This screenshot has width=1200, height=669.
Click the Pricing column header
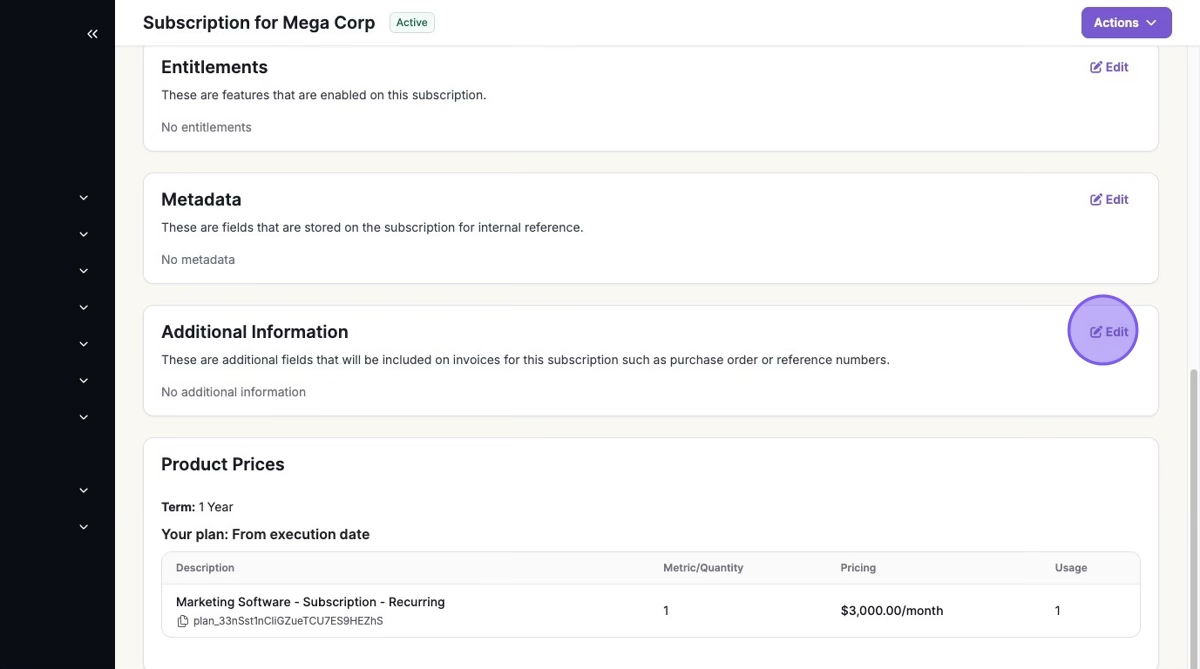pos(858,568)
